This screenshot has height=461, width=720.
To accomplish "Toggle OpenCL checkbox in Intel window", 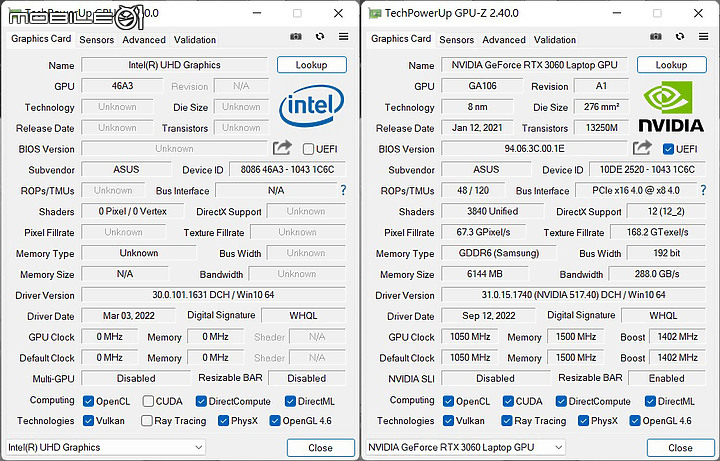I will point(88,401).
